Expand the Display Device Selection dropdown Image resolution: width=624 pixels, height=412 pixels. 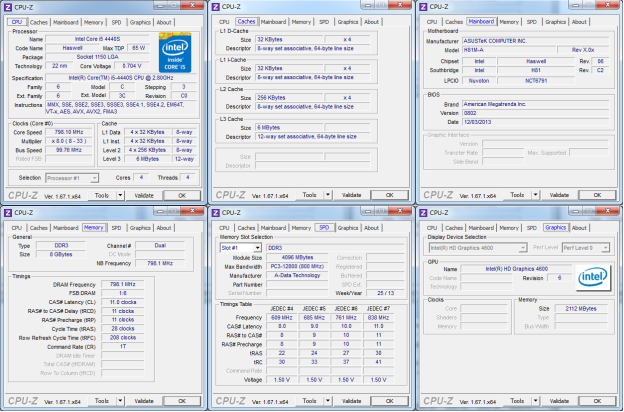coord(525,248)
